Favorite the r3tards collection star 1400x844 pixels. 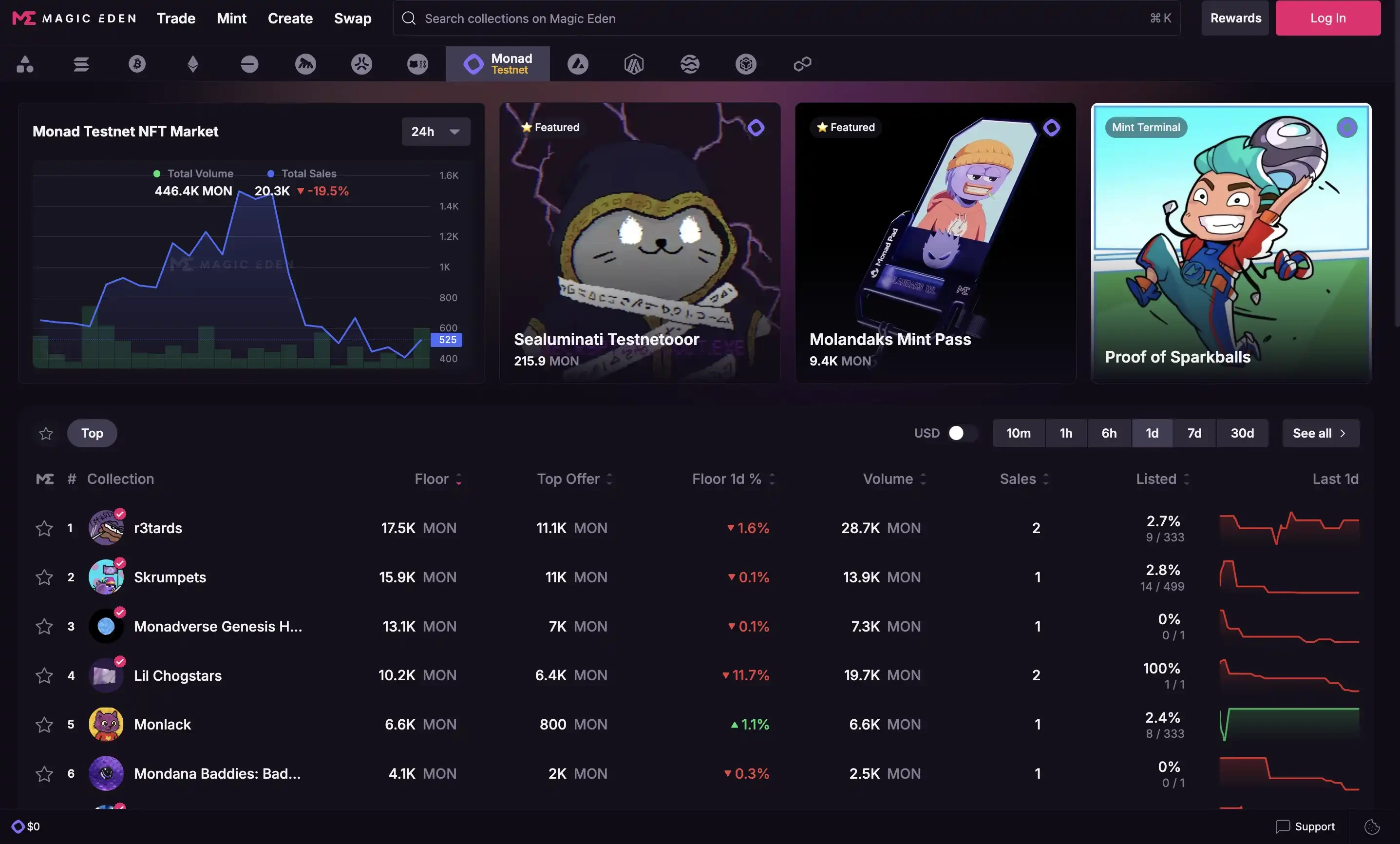[44, 528]
